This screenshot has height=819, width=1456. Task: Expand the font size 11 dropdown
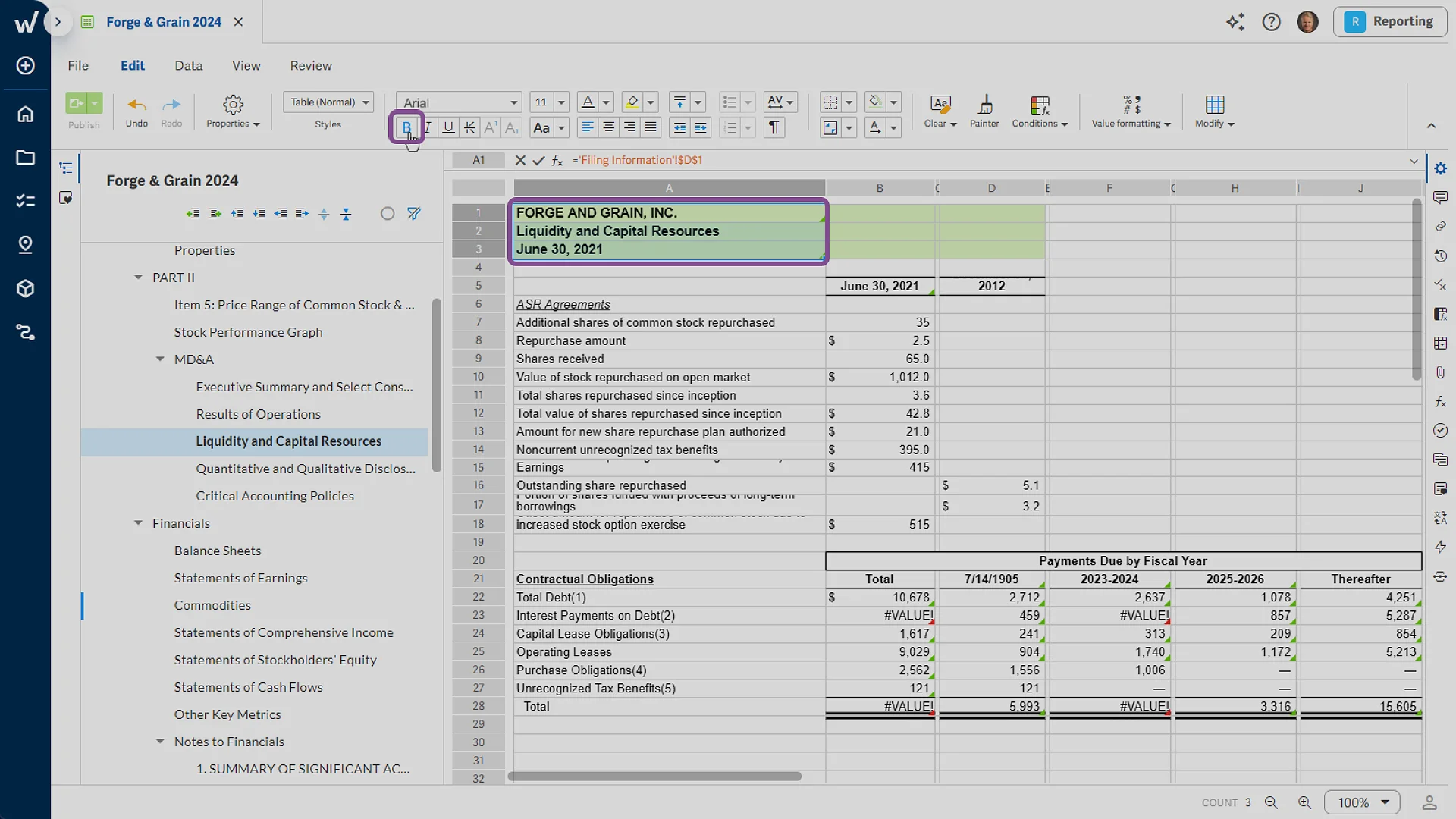561,102
